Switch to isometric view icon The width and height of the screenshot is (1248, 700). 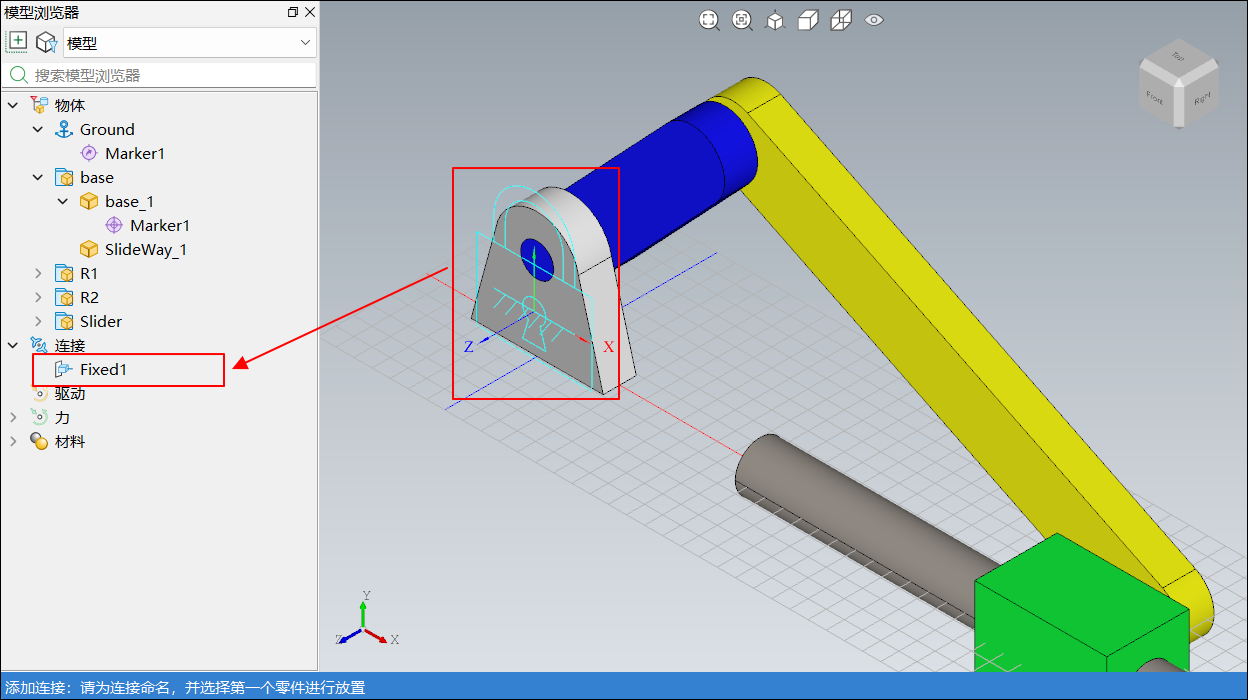[775, 20]
